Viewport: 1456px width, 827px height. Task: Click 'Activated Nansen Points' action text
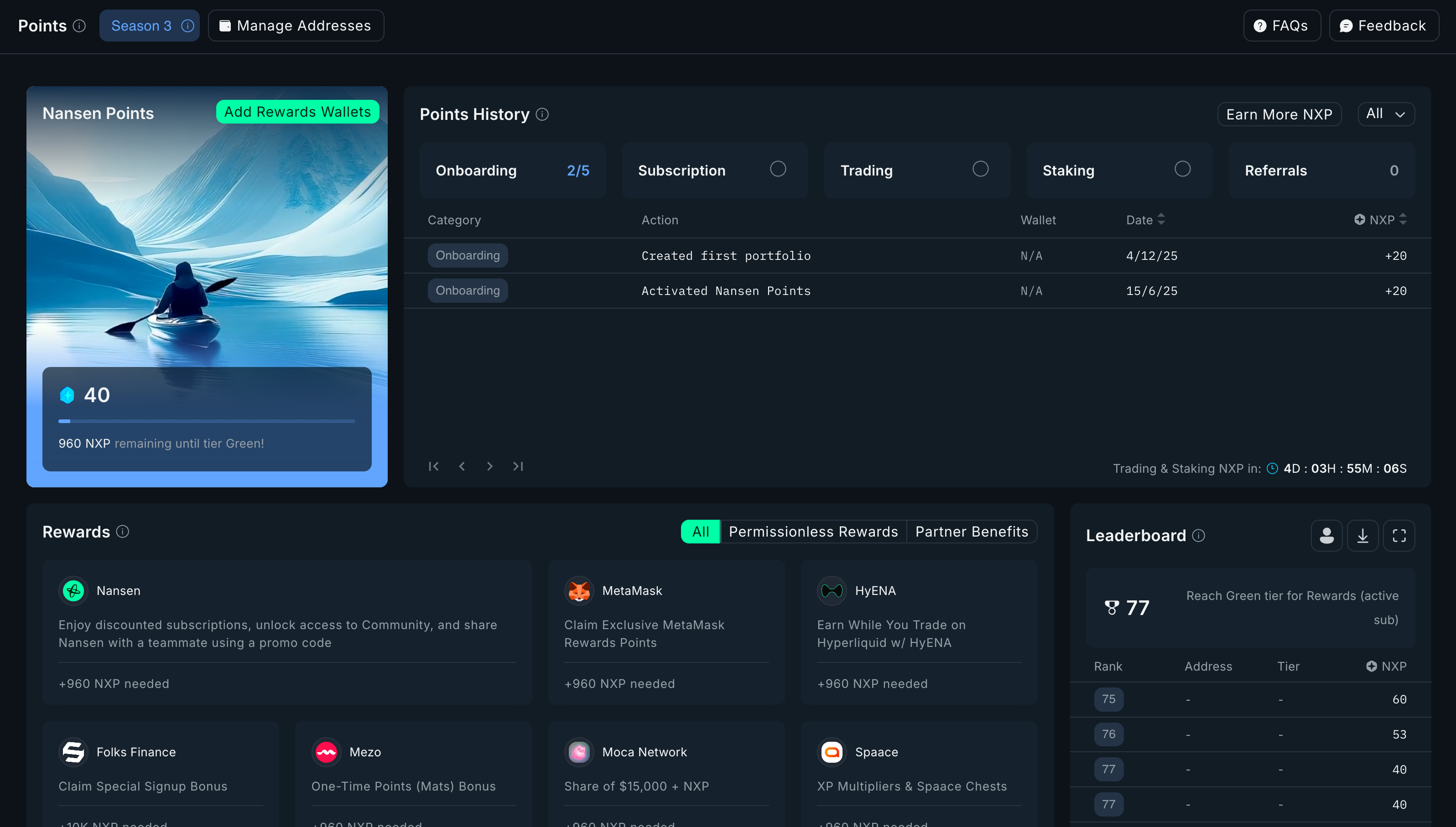pos(726,290)
